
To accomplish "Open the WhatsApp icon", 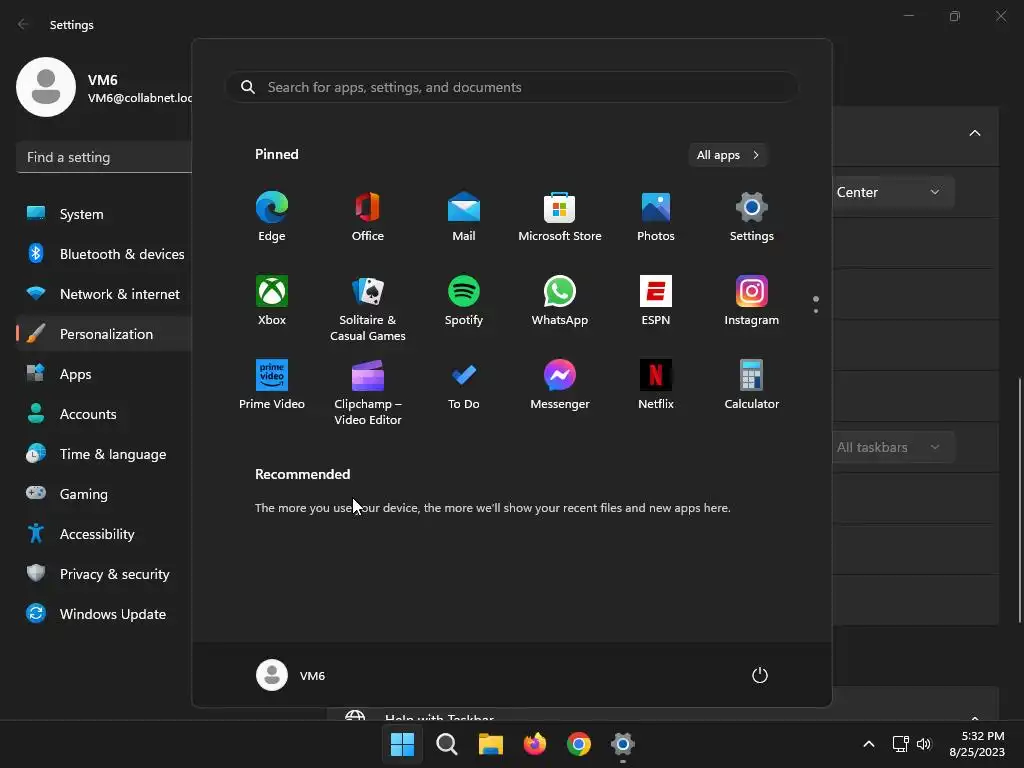I will (560, 301).
